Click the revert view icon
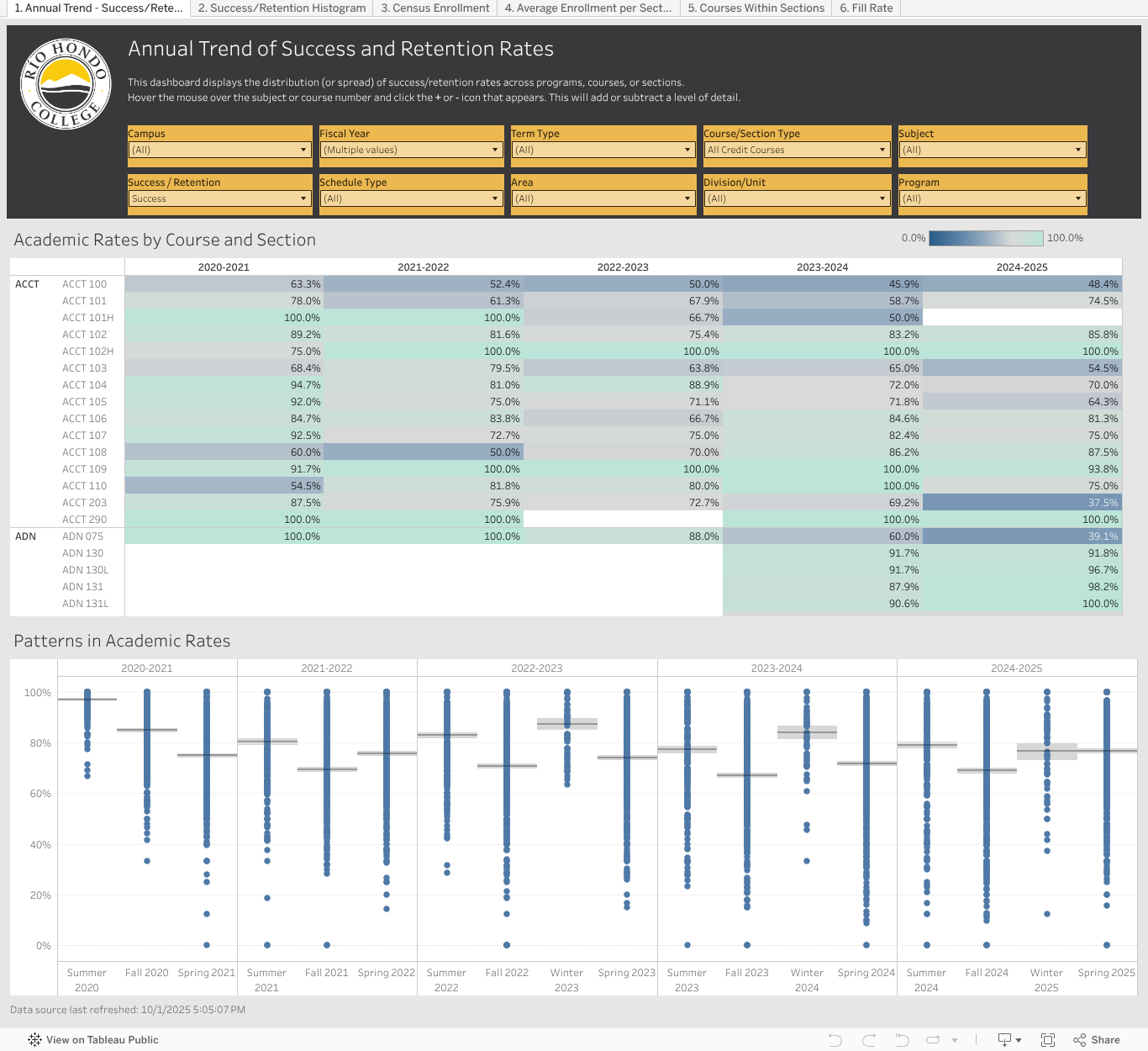The width and height of the screenshot is (1148, 1051). point(902,1040)
